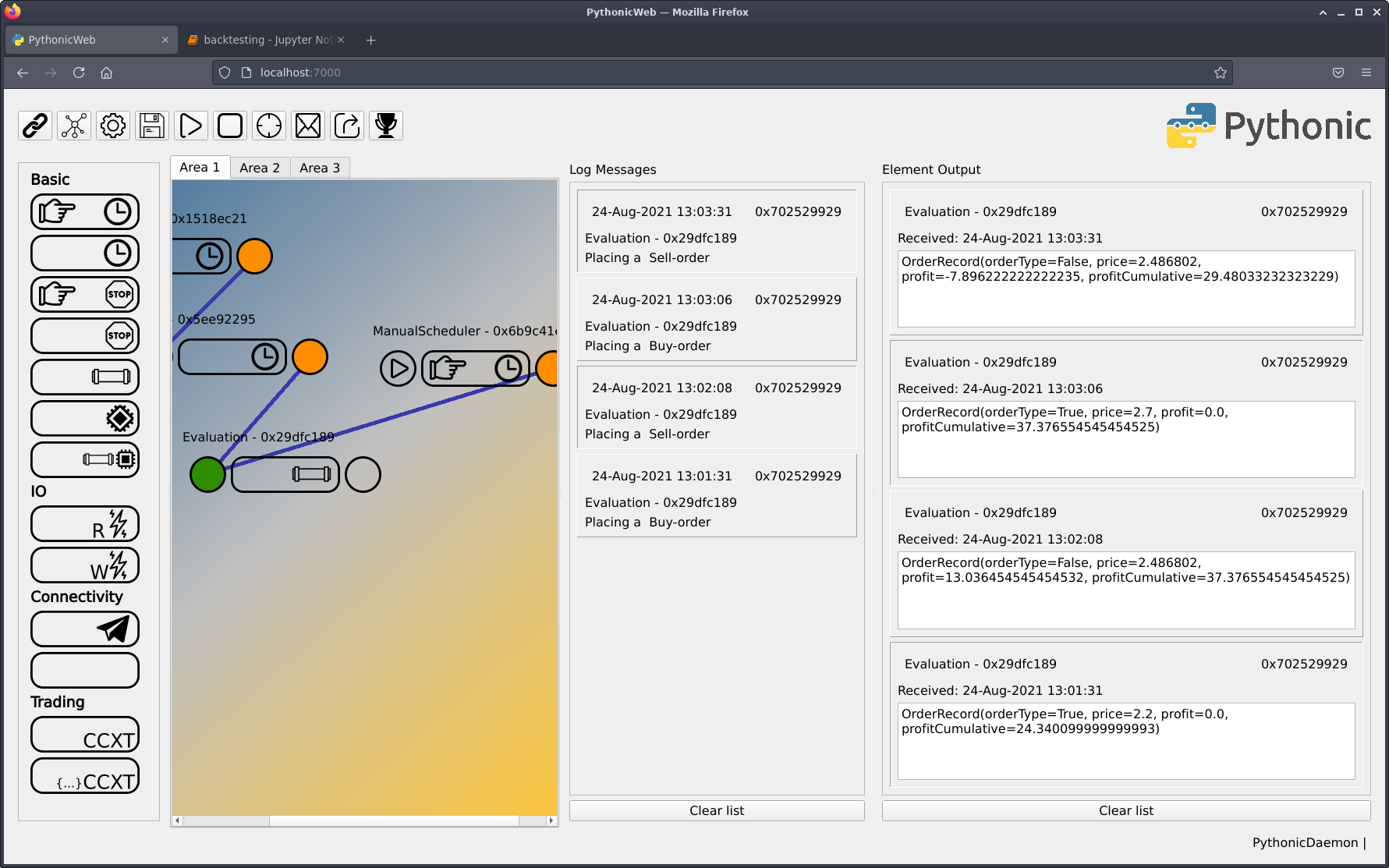
Task: Select the Telegram paper plane element
Action: pos(85,629)
